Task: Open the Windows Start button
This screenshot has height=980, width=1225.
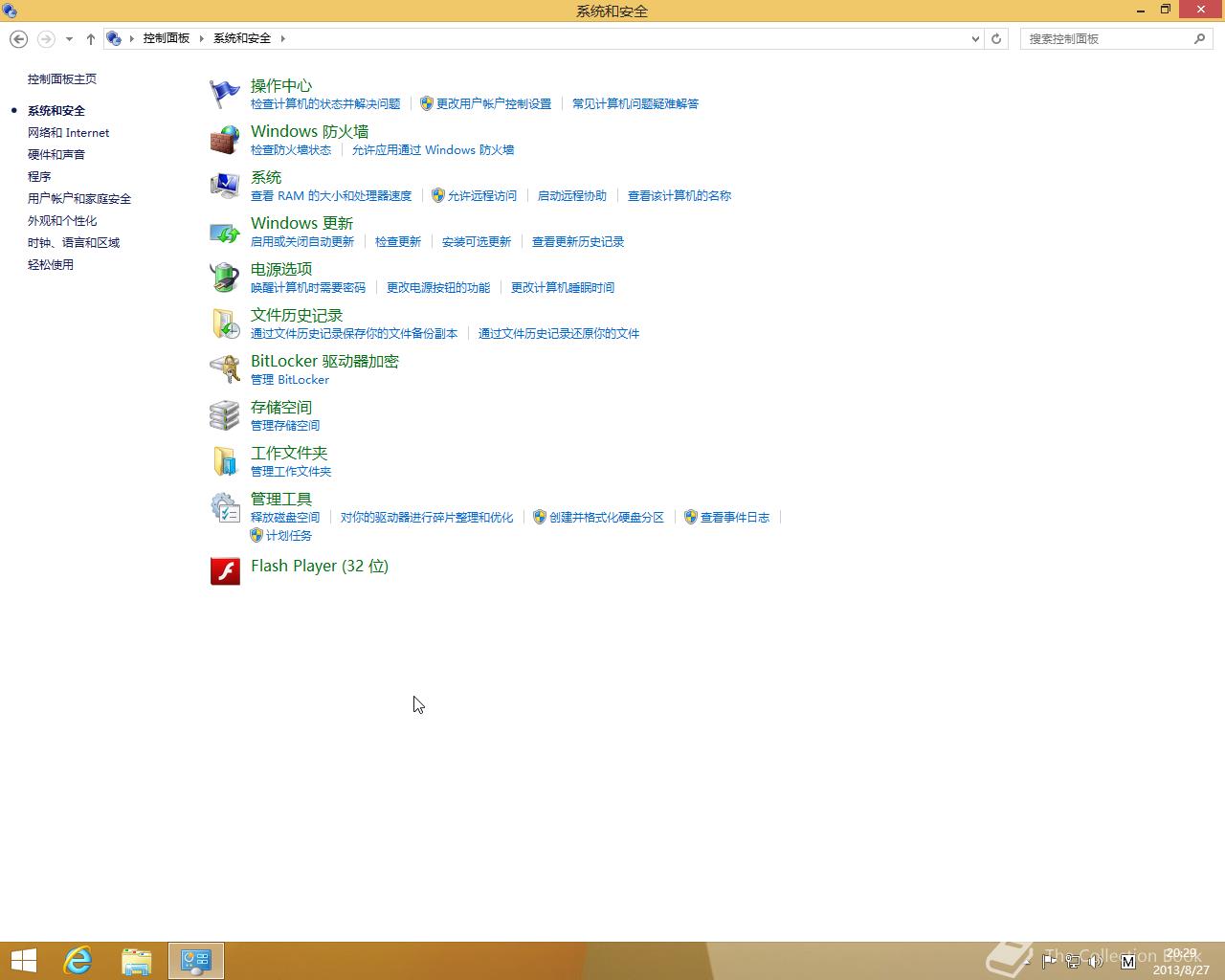Action: tap(24, 961)
